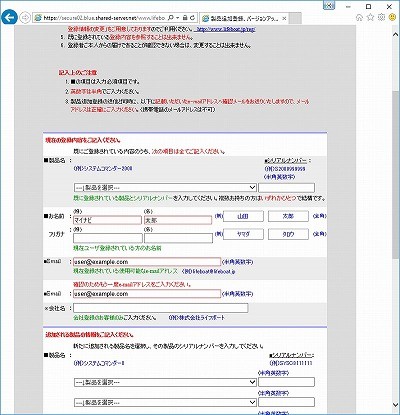Click the smiley feedback icon
This screenshot has width=400, height=415.
(x=393, y=17)
